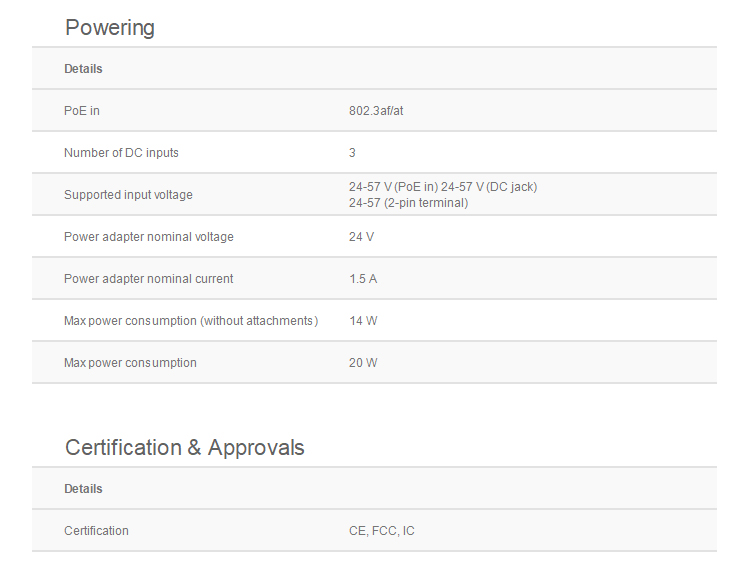Click the Certification & Approvals heading
The height and width of the screenshot is (574, 750).
(185, 447)
